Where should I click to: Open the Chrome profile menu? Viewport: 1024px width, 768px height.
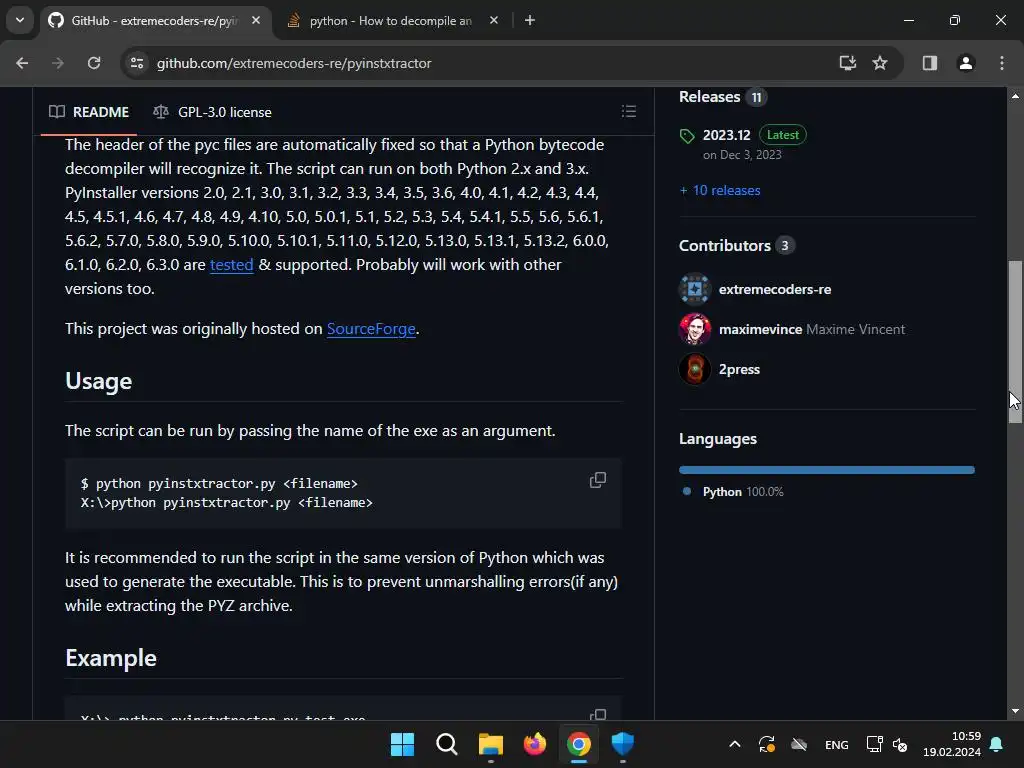pos(966,63)
